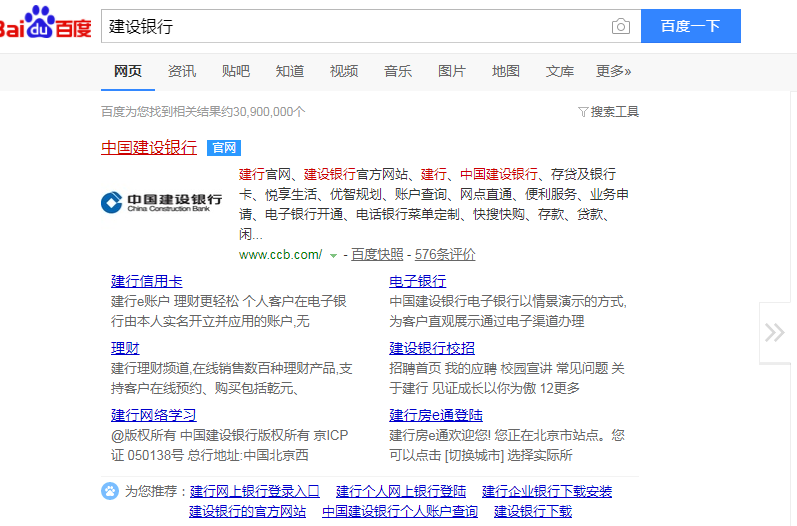Click the 搜索工具 filter option
Viewport: 797px width, 526px height.
pos(608,111)
